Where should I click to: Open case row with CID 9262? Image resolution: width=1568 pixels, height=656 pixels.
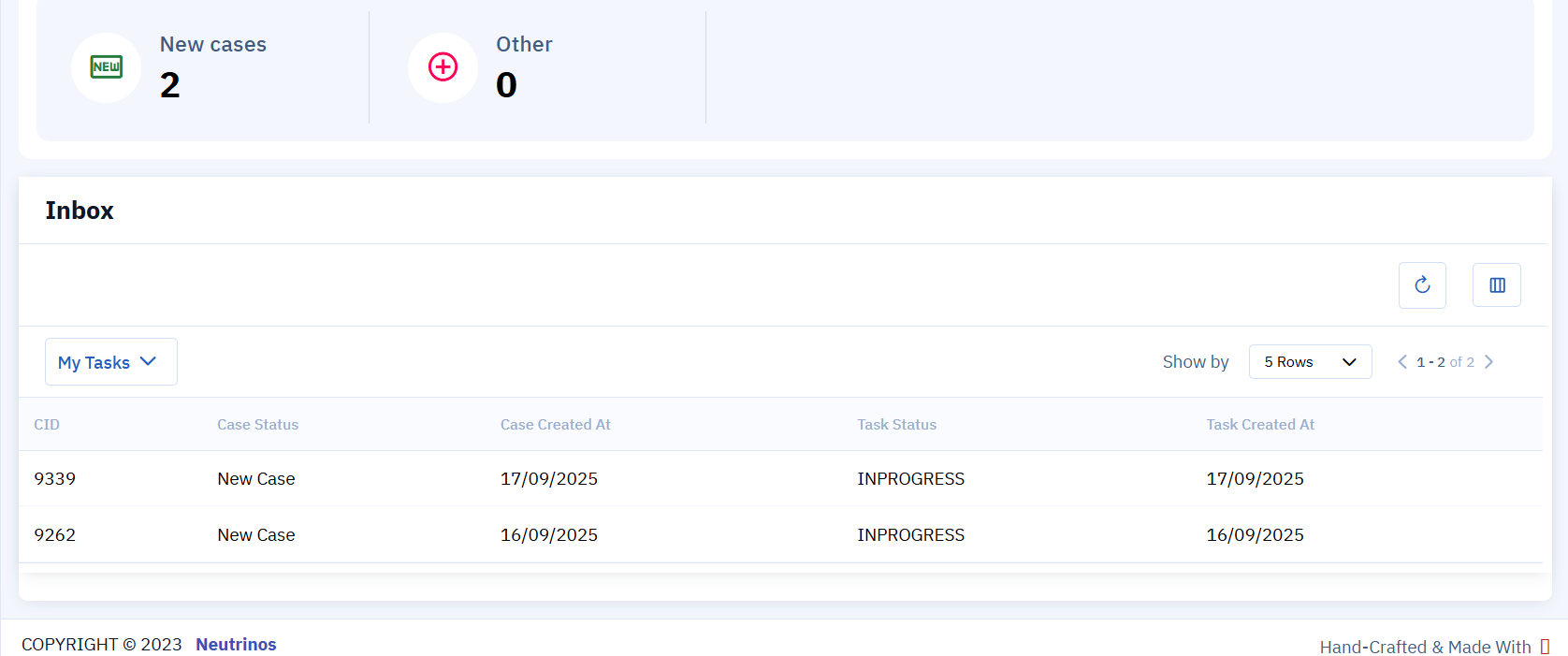(55, 535)
